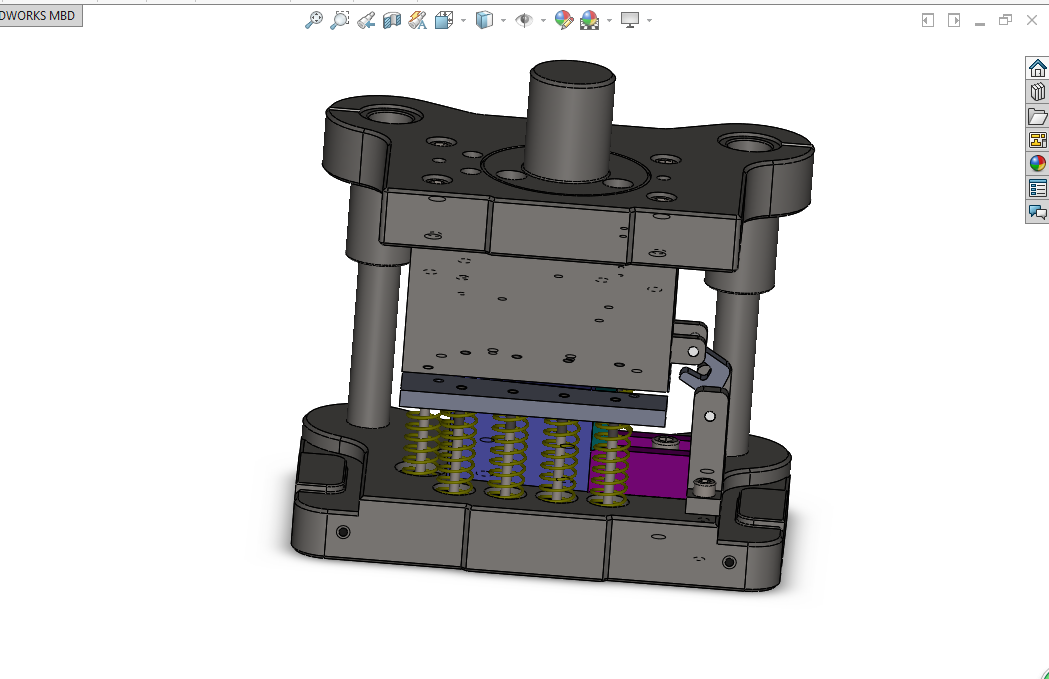
Task: Click the Zoom to Fit icon
Action: (x=313, y=20)
